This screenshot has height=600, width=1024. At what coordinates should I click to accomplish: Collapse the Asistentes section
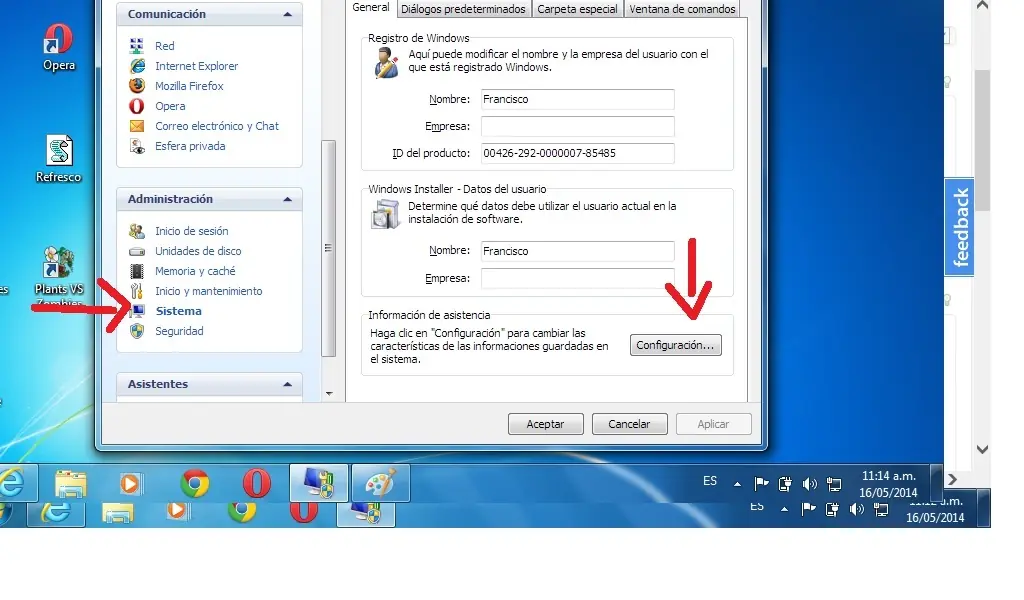coord(287,385)
